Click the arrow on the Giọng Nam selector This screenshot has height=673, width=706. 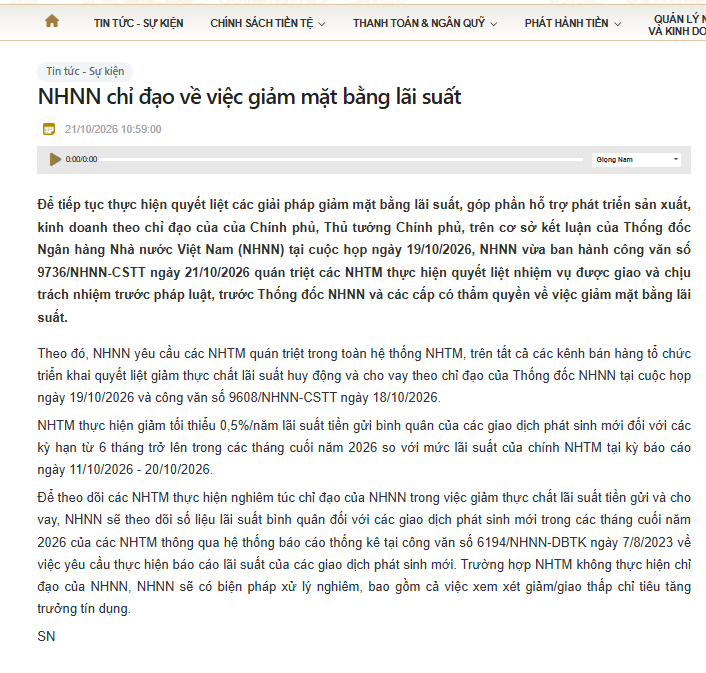[x=675, y=159]
